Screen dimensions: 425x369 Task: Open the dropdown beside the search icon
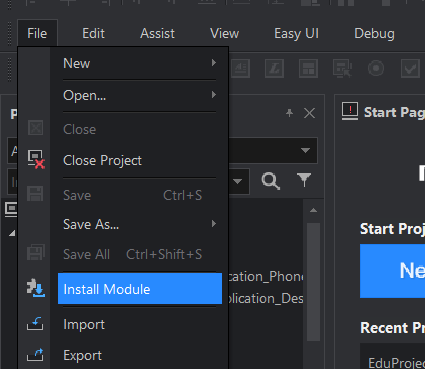[237, 181]
